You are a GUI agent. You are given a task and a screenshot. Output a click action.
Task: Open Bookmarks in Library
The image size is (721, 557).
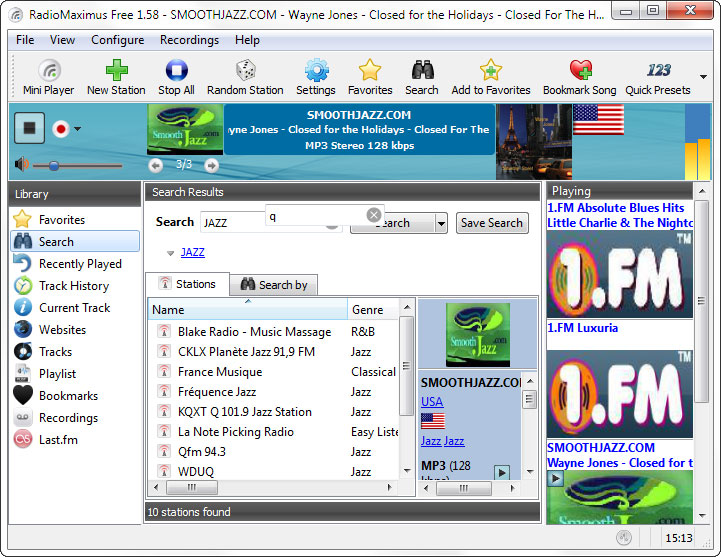pyautogui.click(x=75, y=396)
